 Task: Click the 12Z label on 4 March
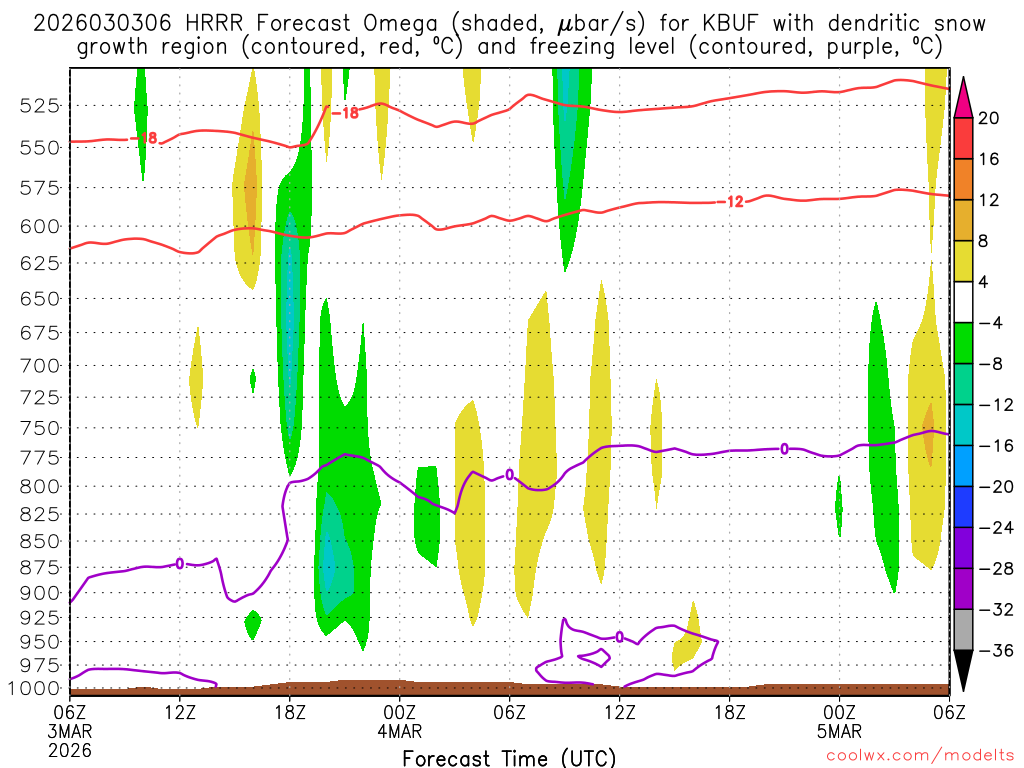(x=619, y=712)
